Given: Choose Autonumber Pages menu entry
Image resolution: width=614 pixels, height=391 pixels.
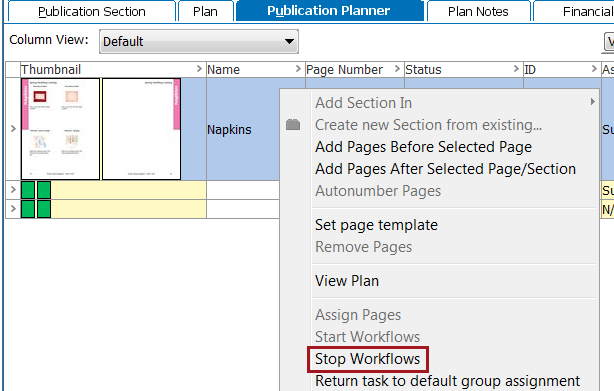Looking at the screenshot, I should tap(378, 191).
